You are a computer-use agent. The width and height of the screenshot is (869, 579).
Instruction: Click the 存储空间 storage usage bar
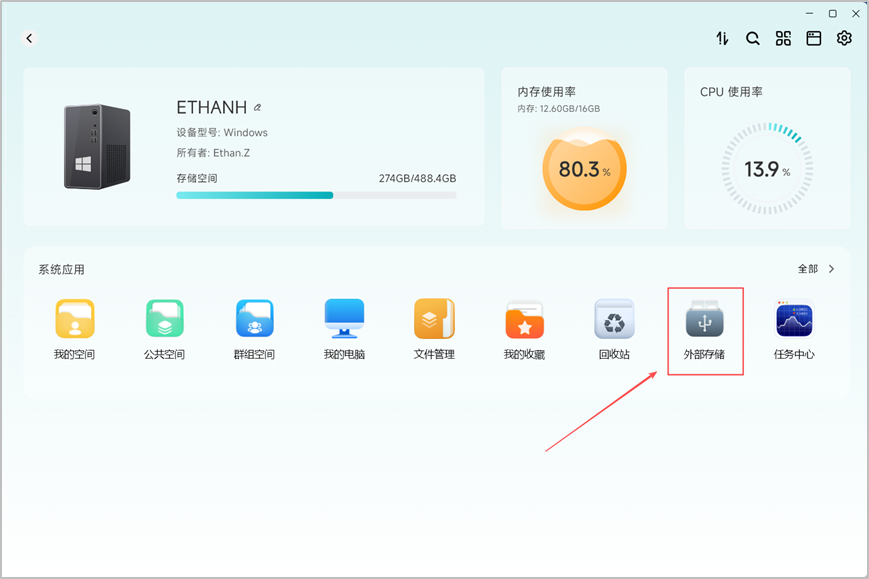tap(316, 195)
